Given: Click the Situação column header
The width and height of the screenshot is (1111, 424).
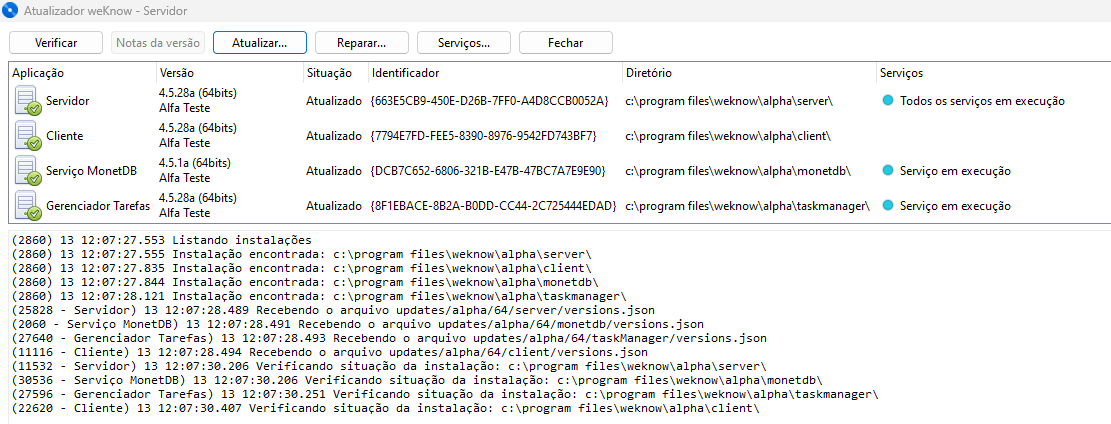Looking at the screenshot, I should 330,73.
